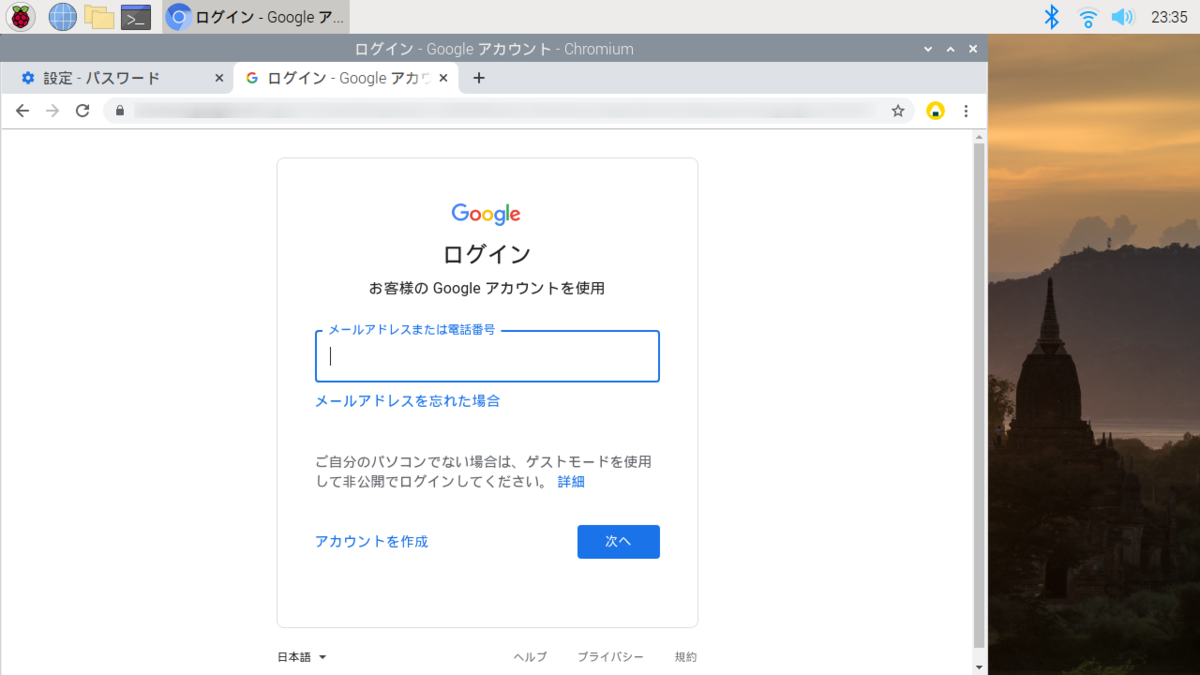
Task: Expand the 日本語 language dropdown
Action: click(302, 657)
